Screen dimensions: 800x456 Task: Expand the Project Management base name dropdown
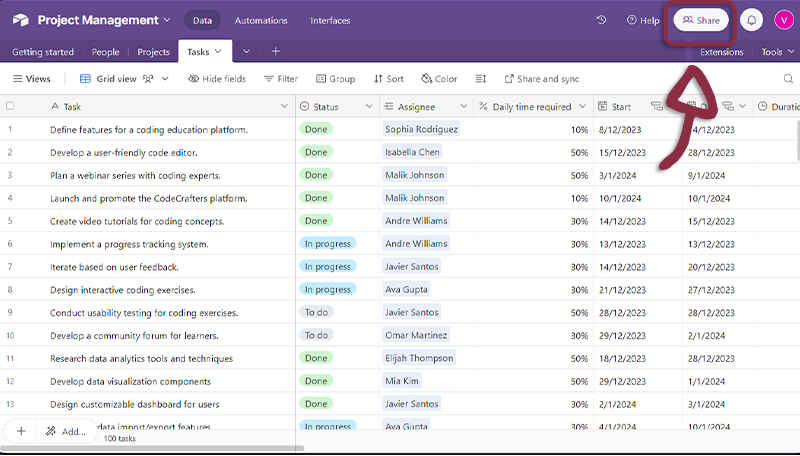point(166,20)
